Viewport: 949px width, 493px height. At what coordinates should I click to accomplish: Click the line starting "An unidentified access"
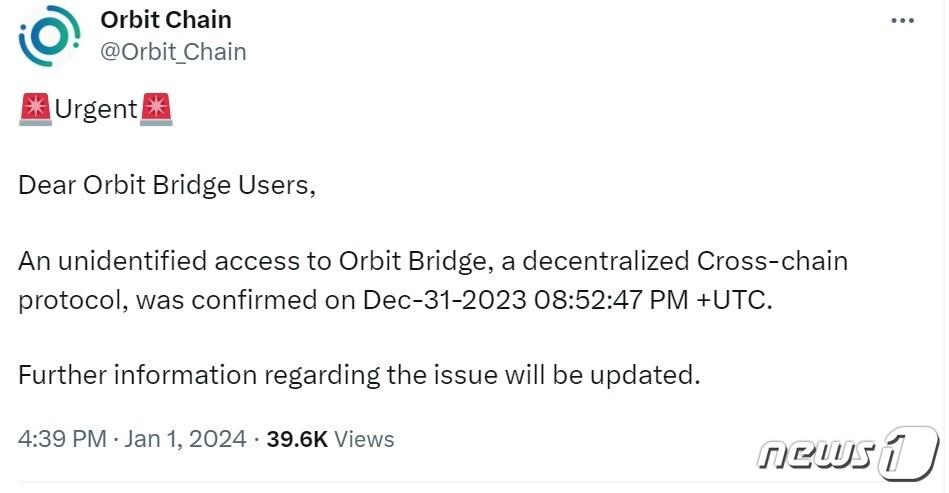click(433, 262)
